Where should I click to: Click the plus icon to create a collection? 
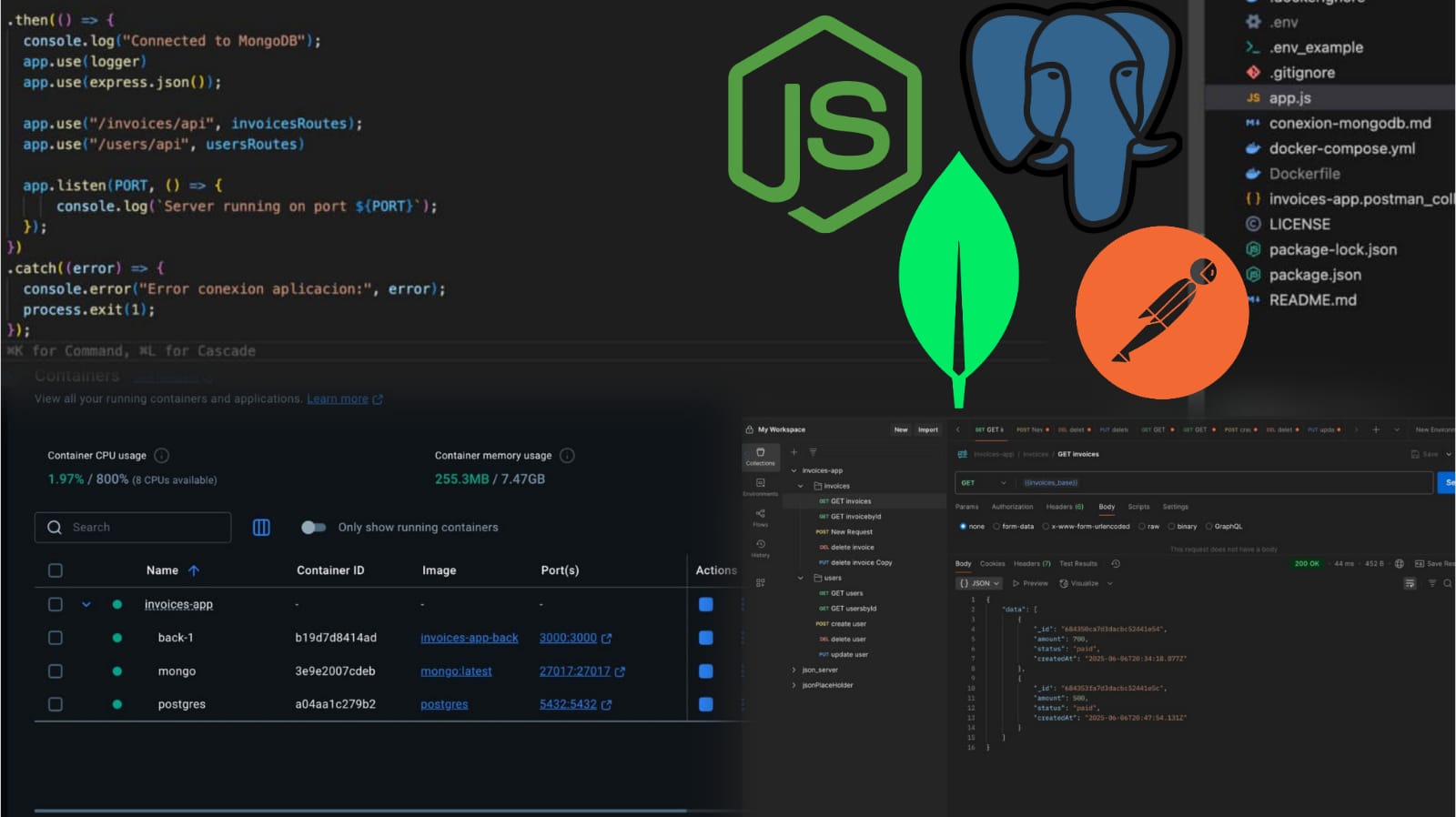(x=794, y=451)
